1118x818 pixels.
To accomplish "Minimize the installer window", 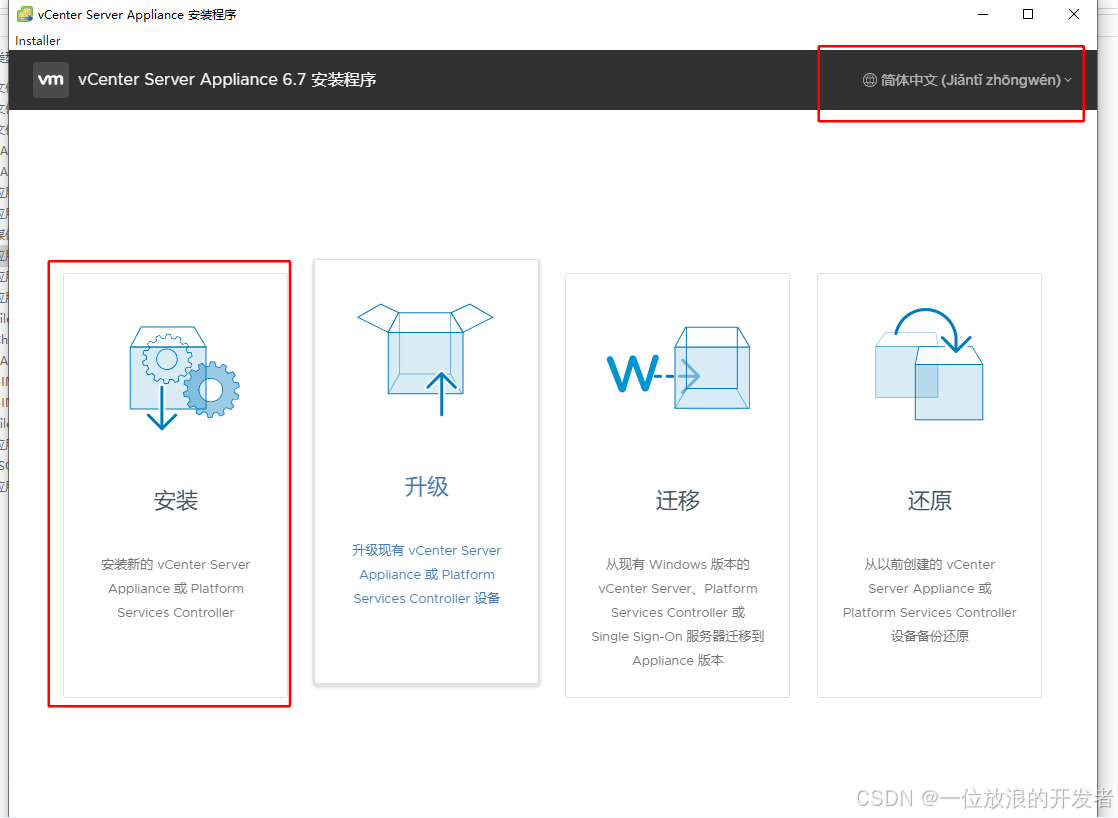I will 983,14.
